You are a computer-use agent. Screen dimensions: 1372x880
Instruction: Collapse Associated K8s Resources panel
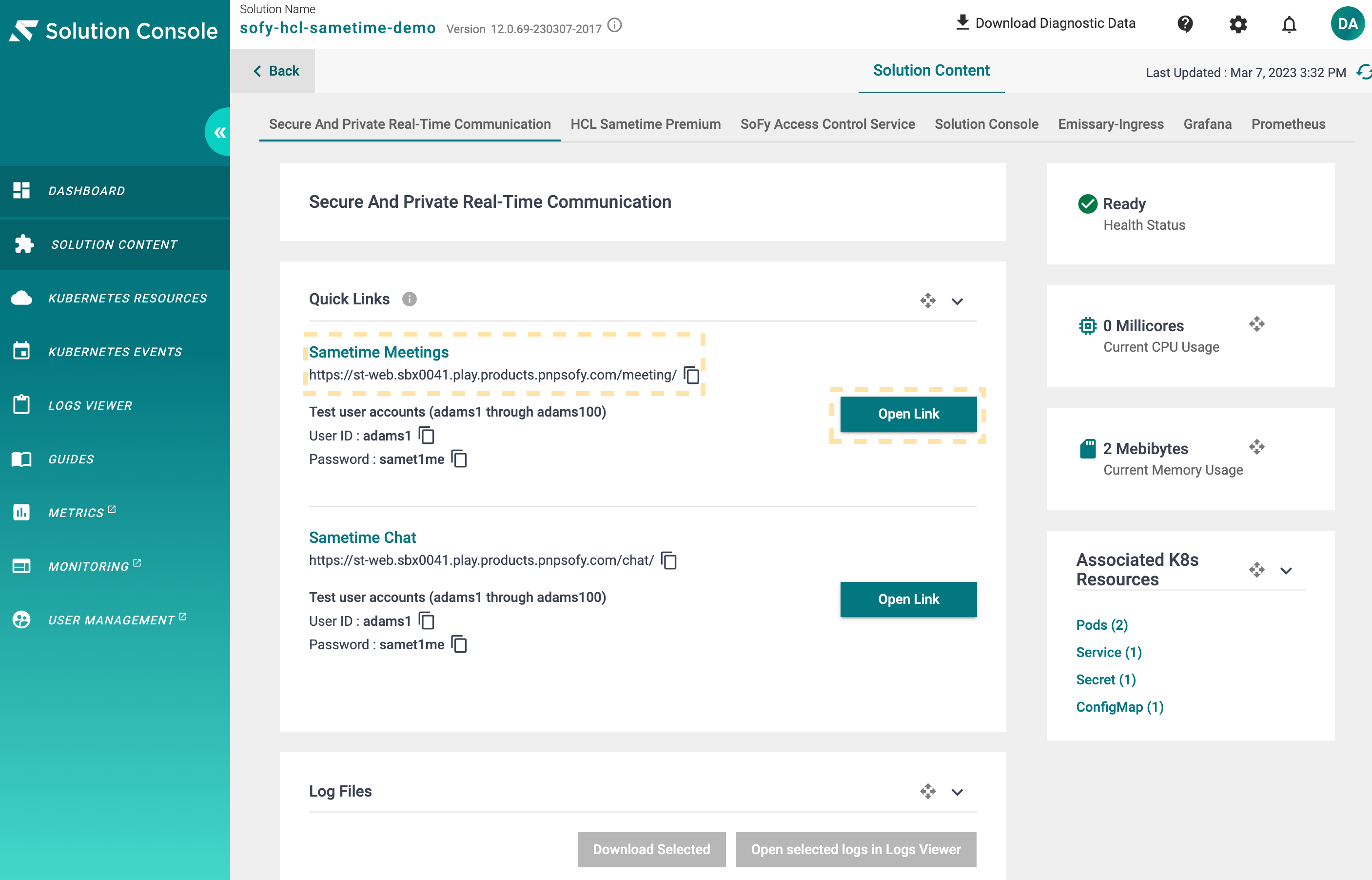(x=1286, y=571)
